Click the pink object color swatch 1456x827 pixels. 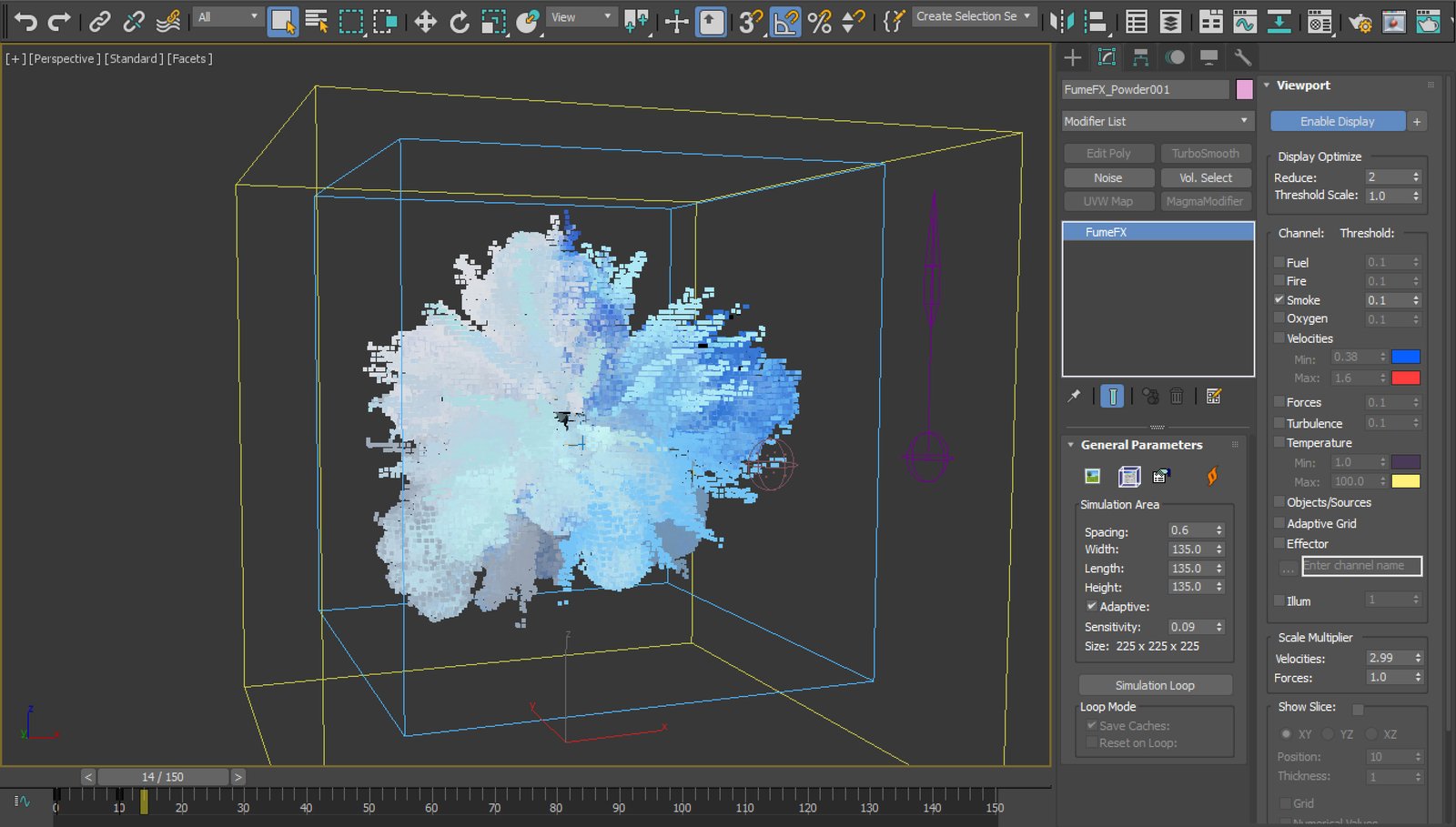[1243, 88]
